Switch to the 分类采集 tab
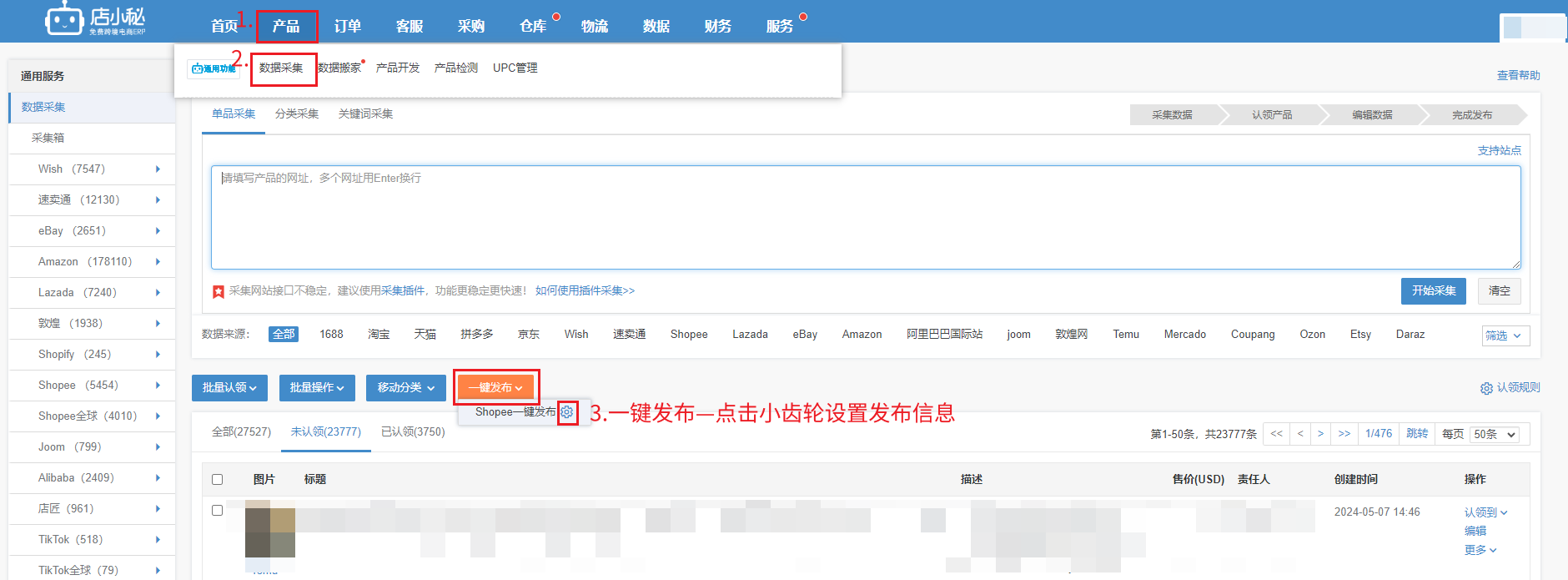Viewport: 1568px width, 580px height. tap(297, 114)
